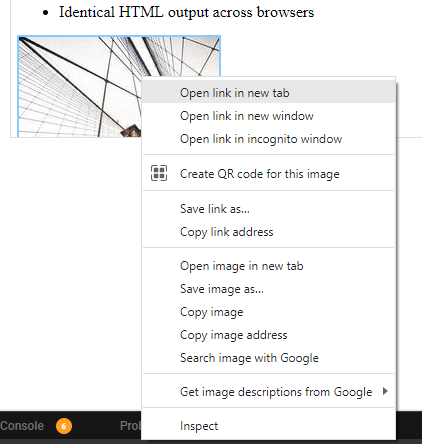Select Copy image address
The image size is (422, 444).
click(269, 335)
